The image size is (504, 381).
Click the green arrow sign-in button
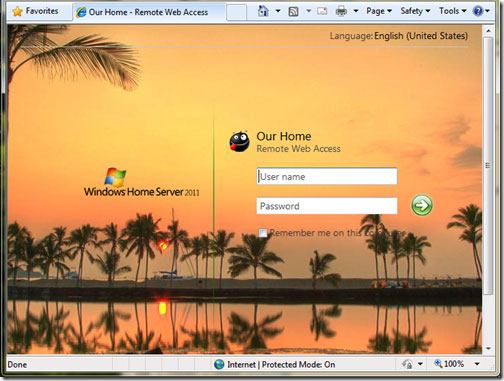pos(422,205)
